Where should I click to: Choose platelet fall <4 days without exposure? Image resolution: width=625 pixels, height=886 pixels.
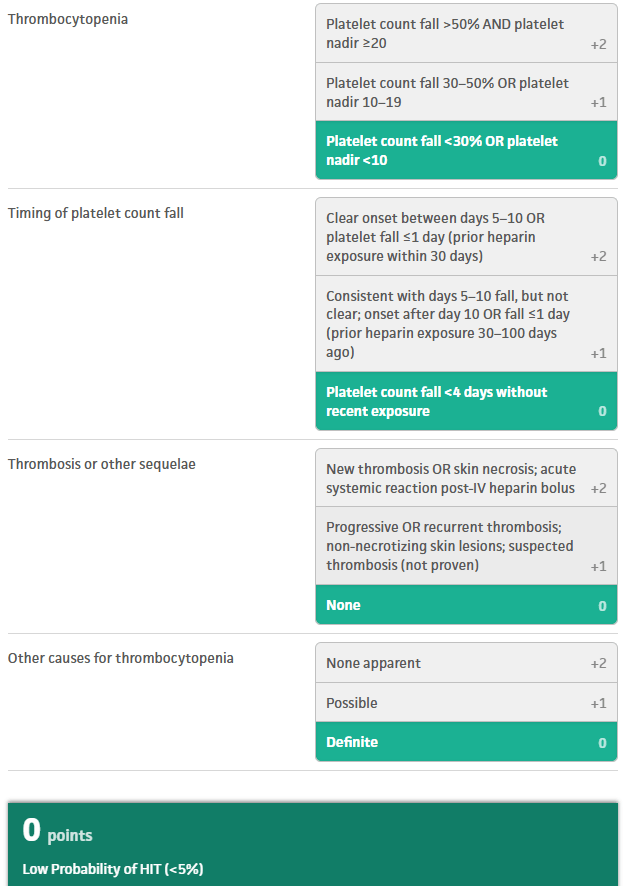coord(466,401)
